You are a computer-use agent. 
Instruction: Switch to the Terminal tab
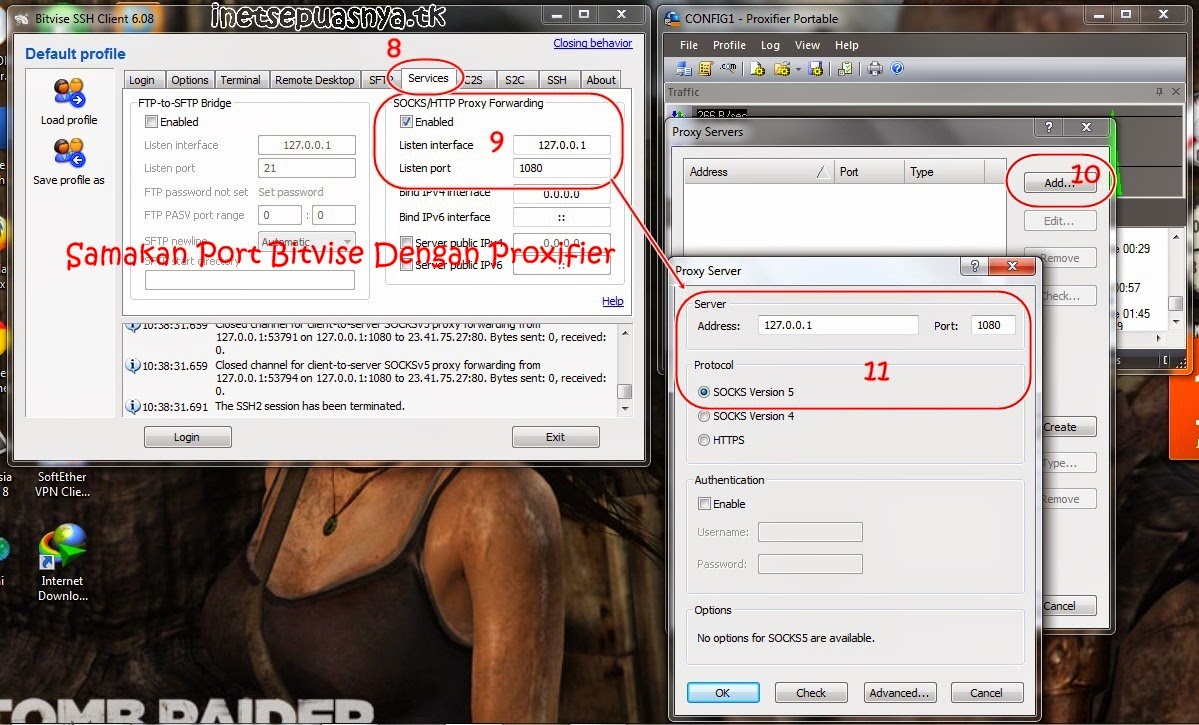coord(240,80)
